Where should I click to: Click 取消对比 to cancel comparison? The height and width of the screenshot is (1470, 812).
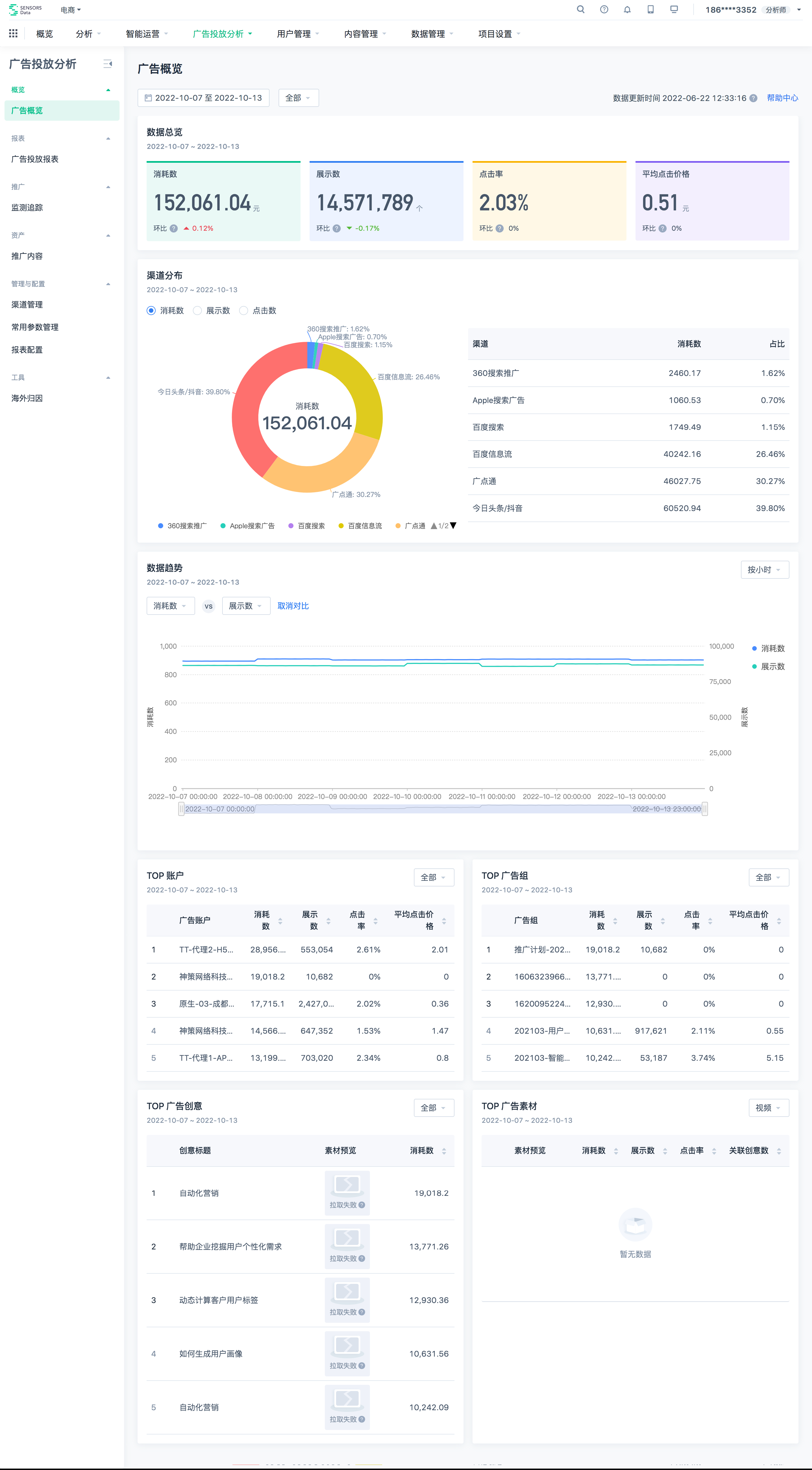[293, 606]
